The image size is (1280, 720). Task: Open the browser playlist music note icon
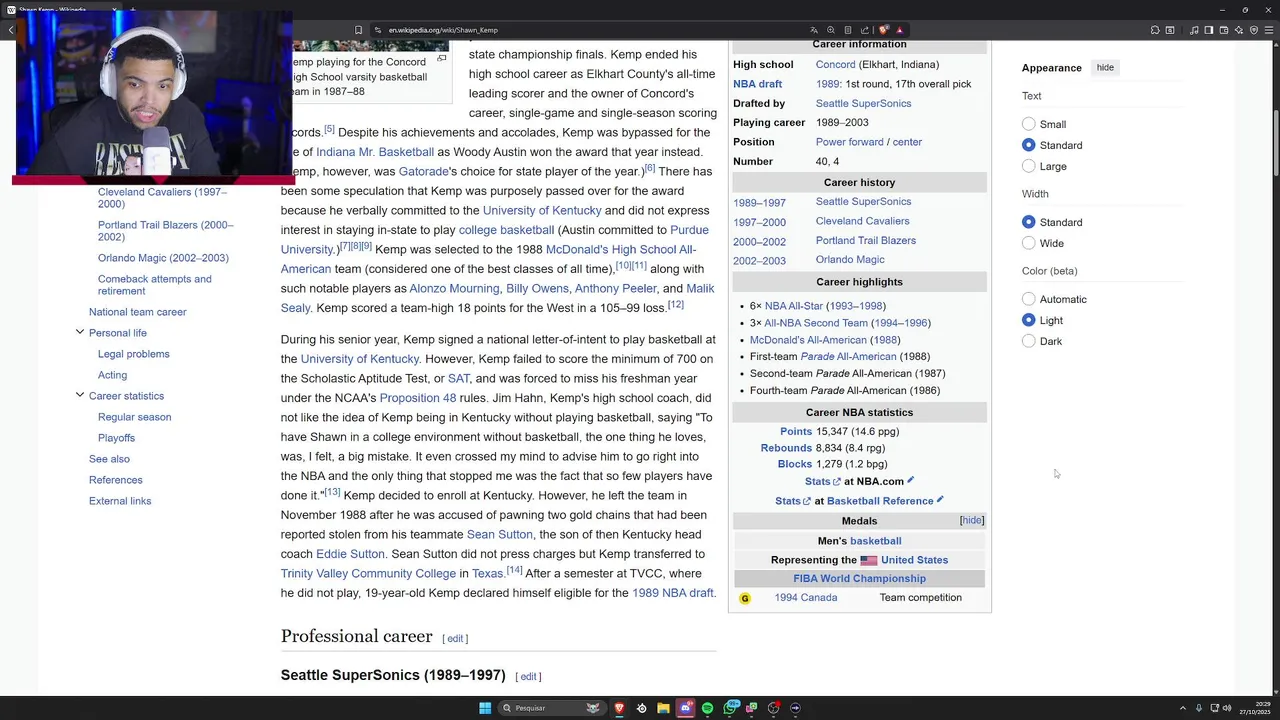(1194, 30)
